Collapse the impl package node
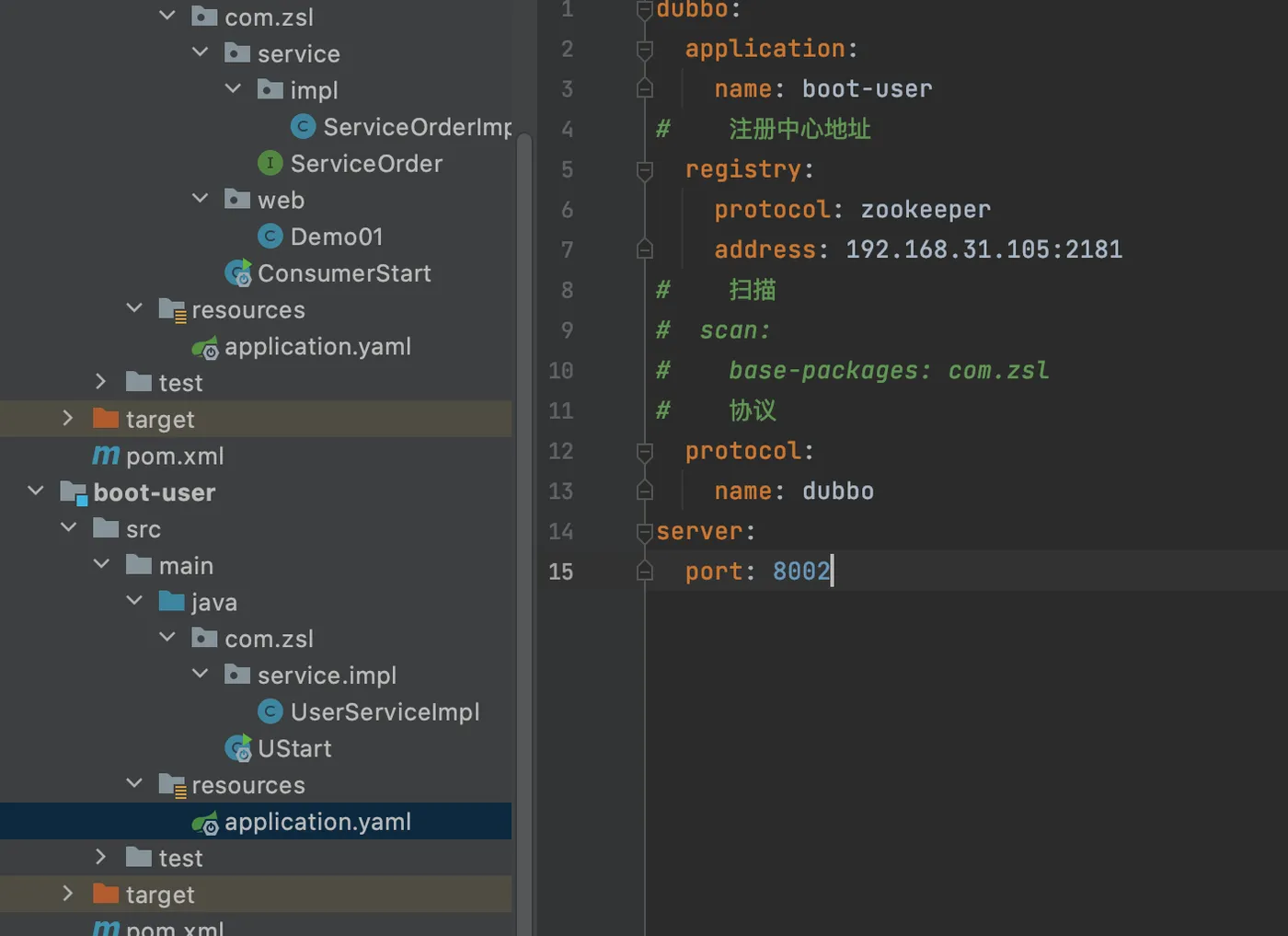The width and height of the screenshot is (1288, 936). tap(234, 89)
